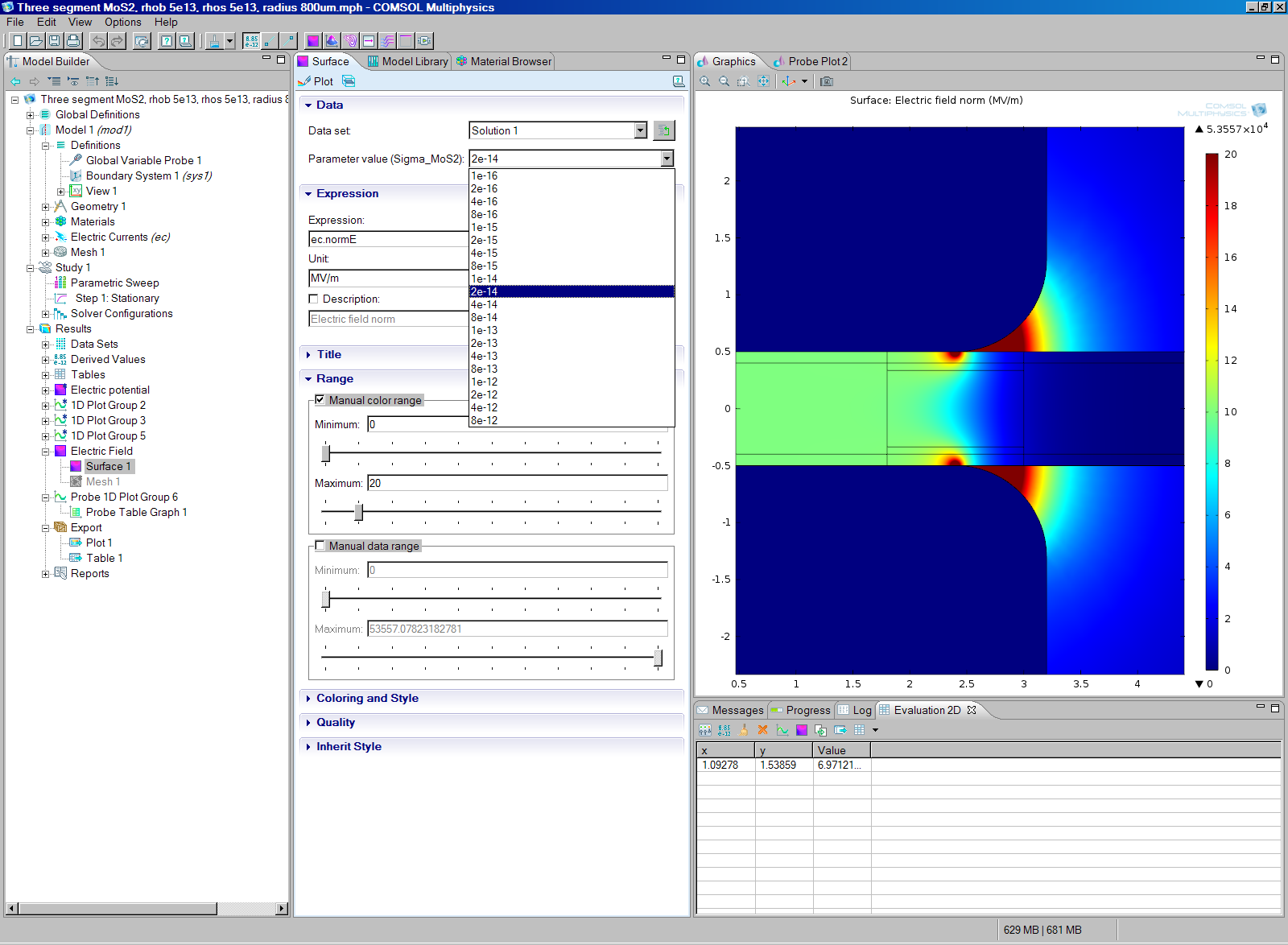Viewport: 1288px width, 945px height.
Task: Click the Plot brush icon in Surface settings
Action: pos(305,81)
